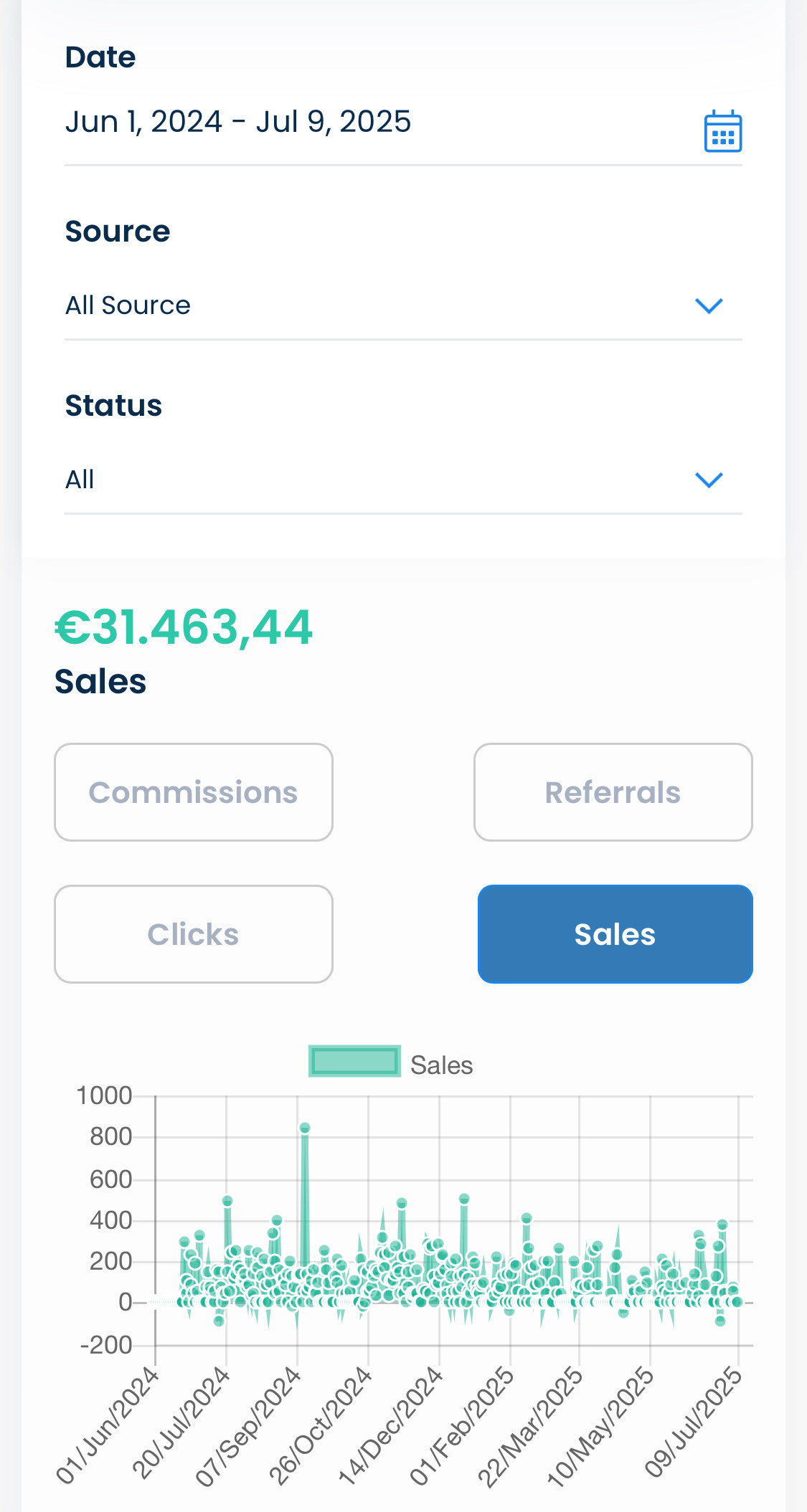Click the highest peak data point near 850
Image resolution: width=807 pixels, height=1512 pixels.
pyautogui.click(x=305, y=1128)
